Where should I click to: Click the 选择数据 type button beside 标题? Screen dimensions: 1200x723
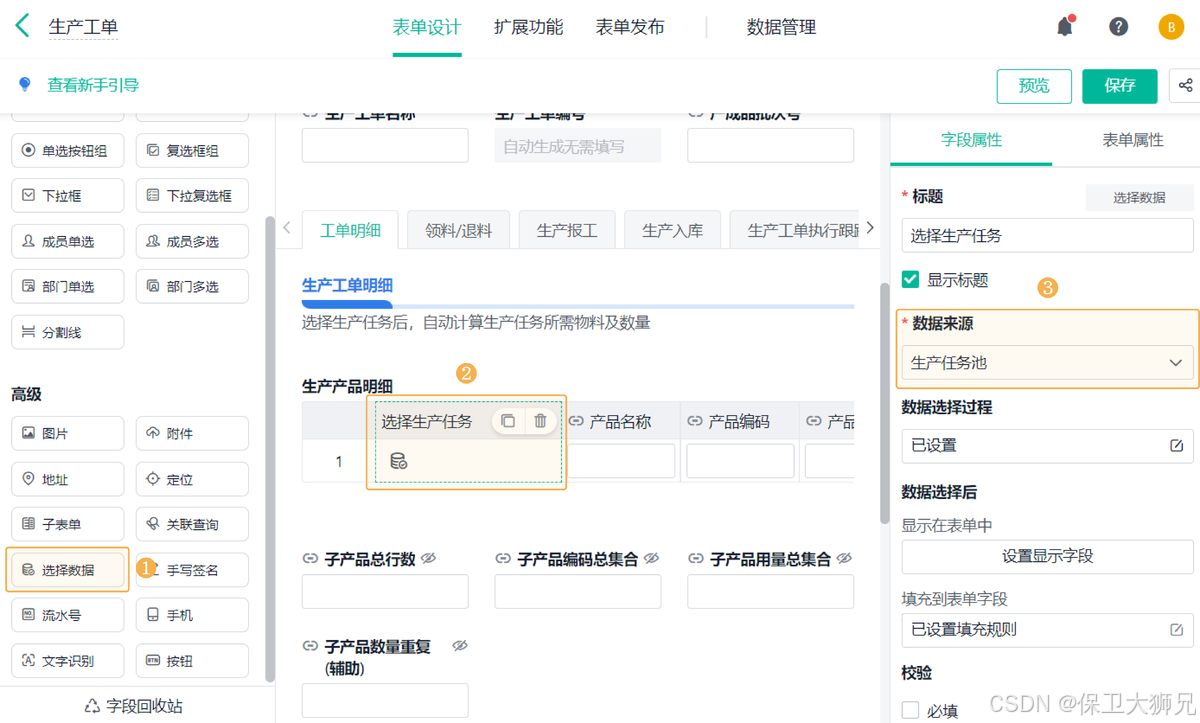[1140, 197]
